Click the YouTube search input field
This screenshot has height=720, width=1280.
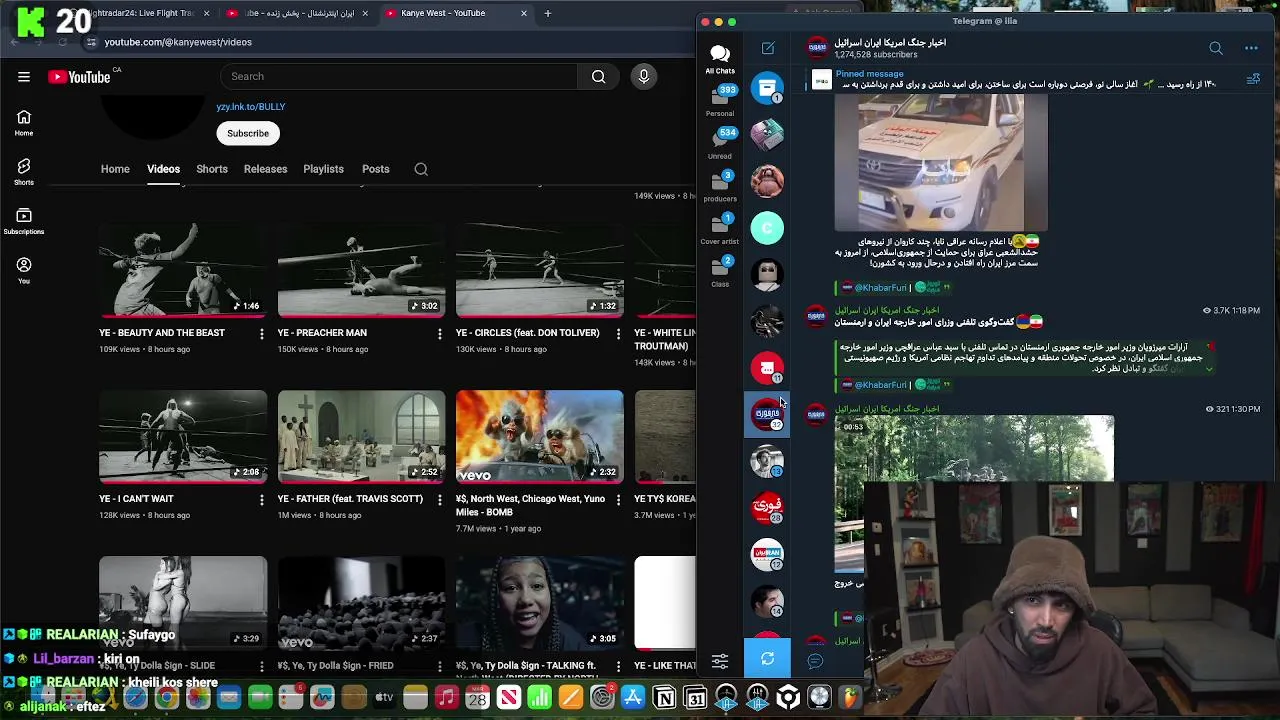point(399,77)
